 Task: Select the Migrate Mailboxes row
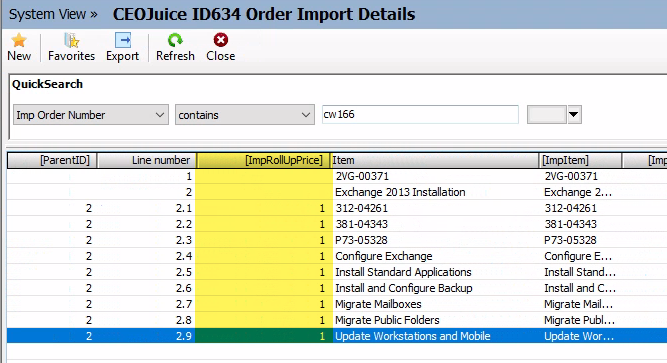point(336,304)
